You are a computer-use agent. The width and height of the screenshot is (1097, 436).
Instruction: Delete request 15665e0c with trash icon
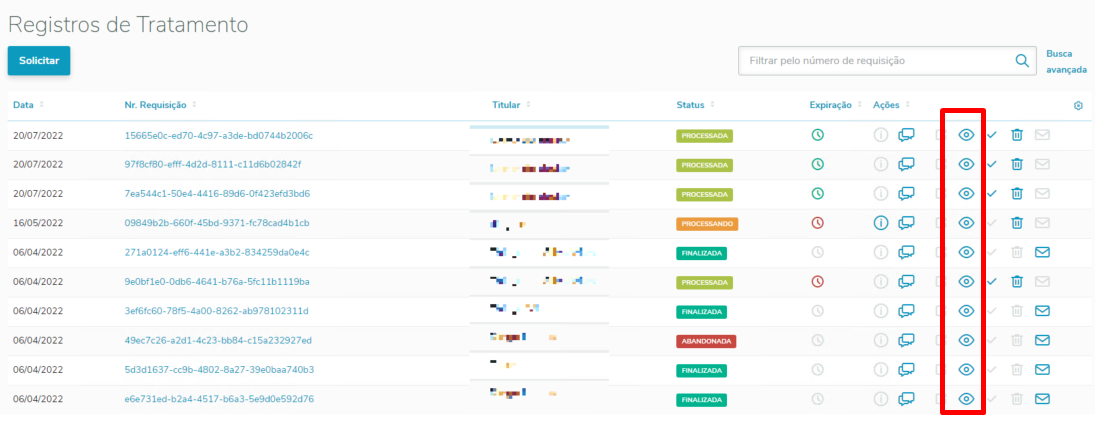[1017, 135]
